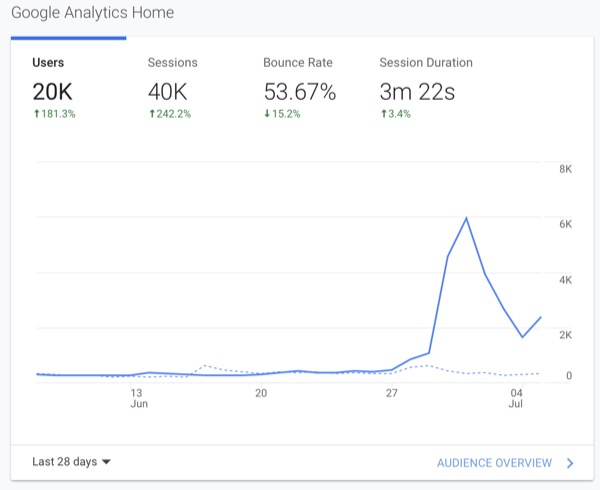Click the Sessions 242.2% increase indicator
This screenshot has height=490, width=600.
coord(170,114)
